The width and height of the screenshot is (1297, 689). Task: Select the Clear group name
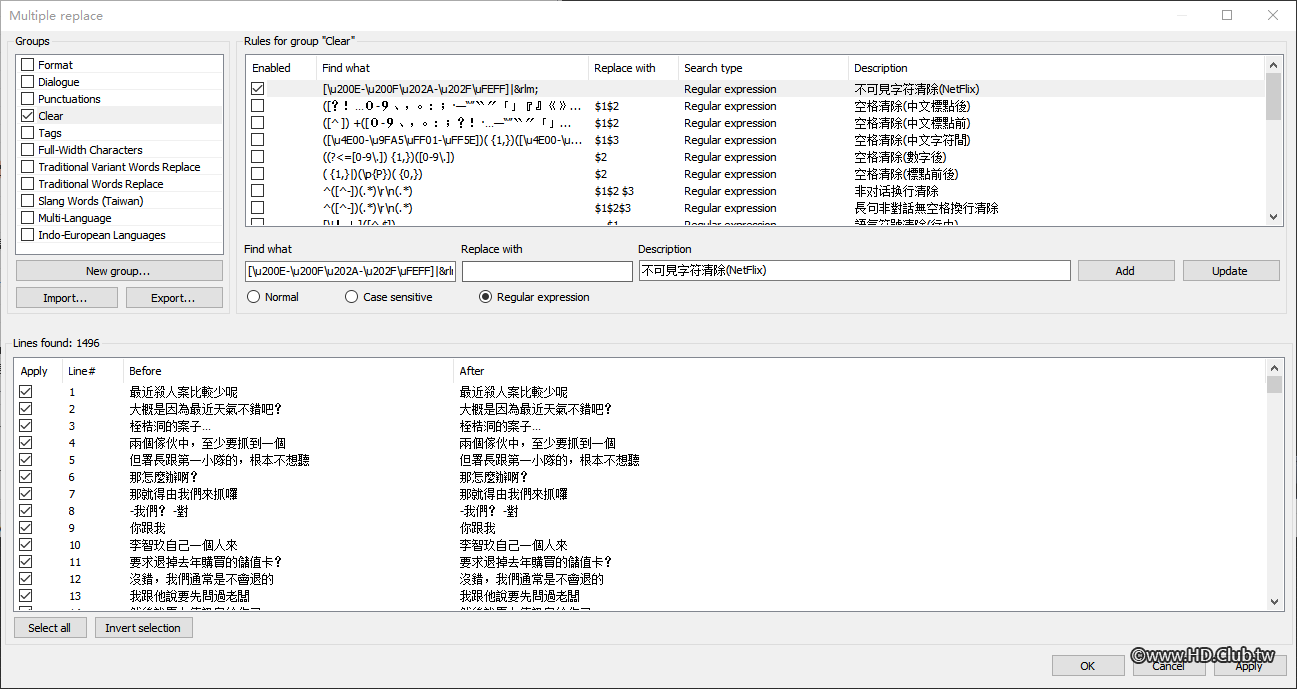tap(51, 116)
